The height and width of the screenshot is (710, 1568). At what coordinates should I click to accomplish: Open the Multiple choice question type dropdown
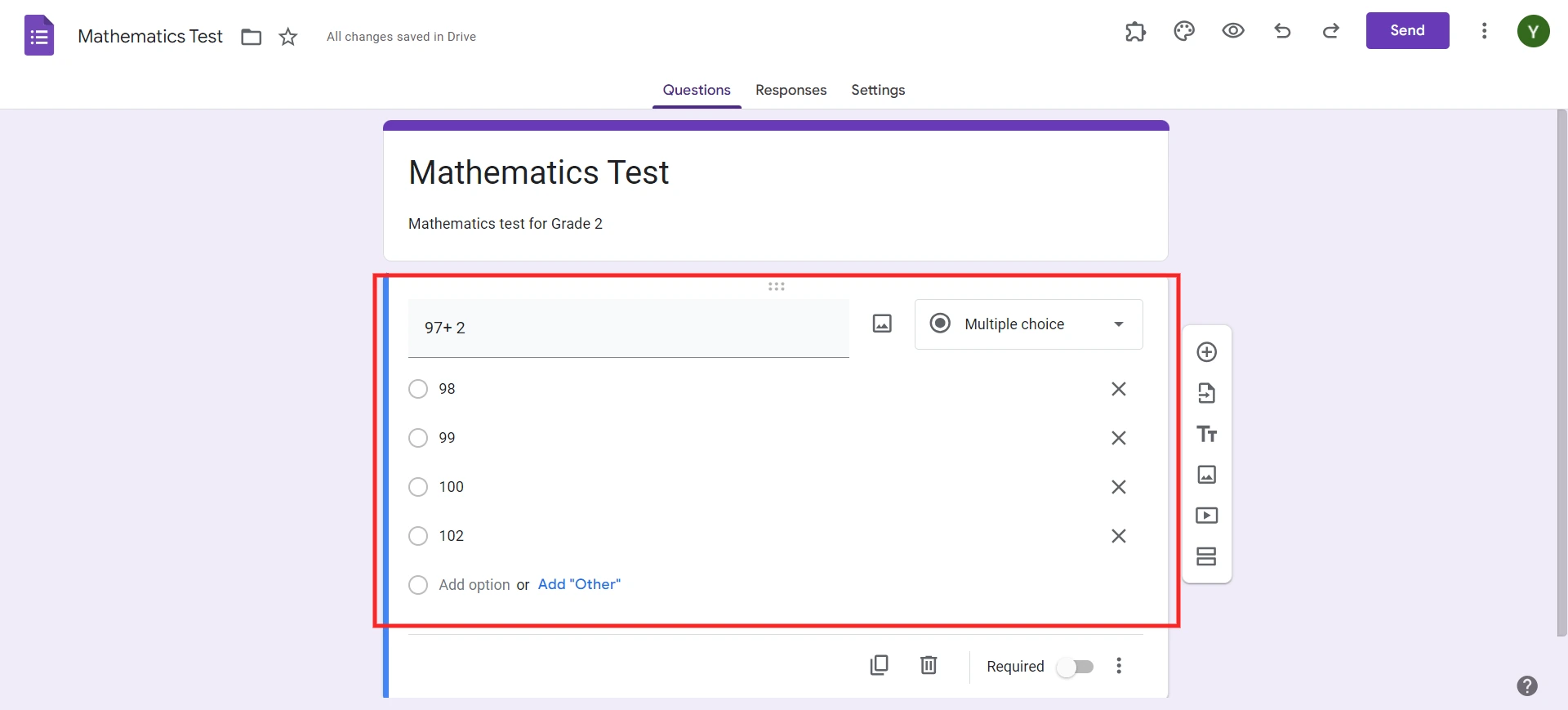[1028, 324]
